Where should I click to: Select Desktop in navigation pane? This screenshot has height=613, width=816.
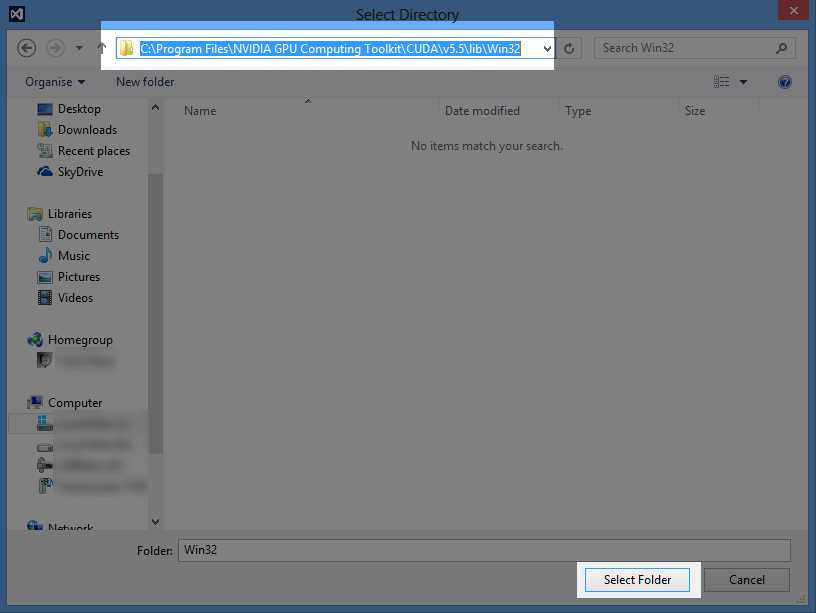coord(79,109)
